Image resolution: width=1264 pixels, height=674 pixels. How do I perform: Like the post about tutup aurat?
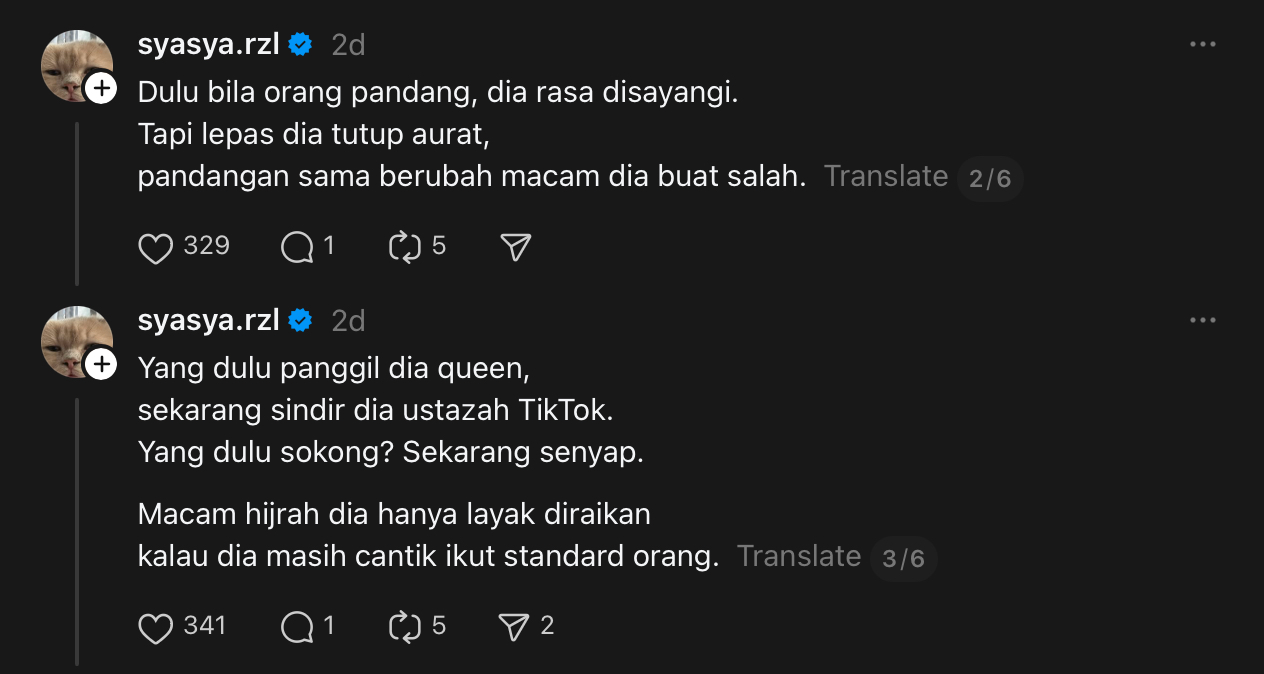click(x=156, y=247)
